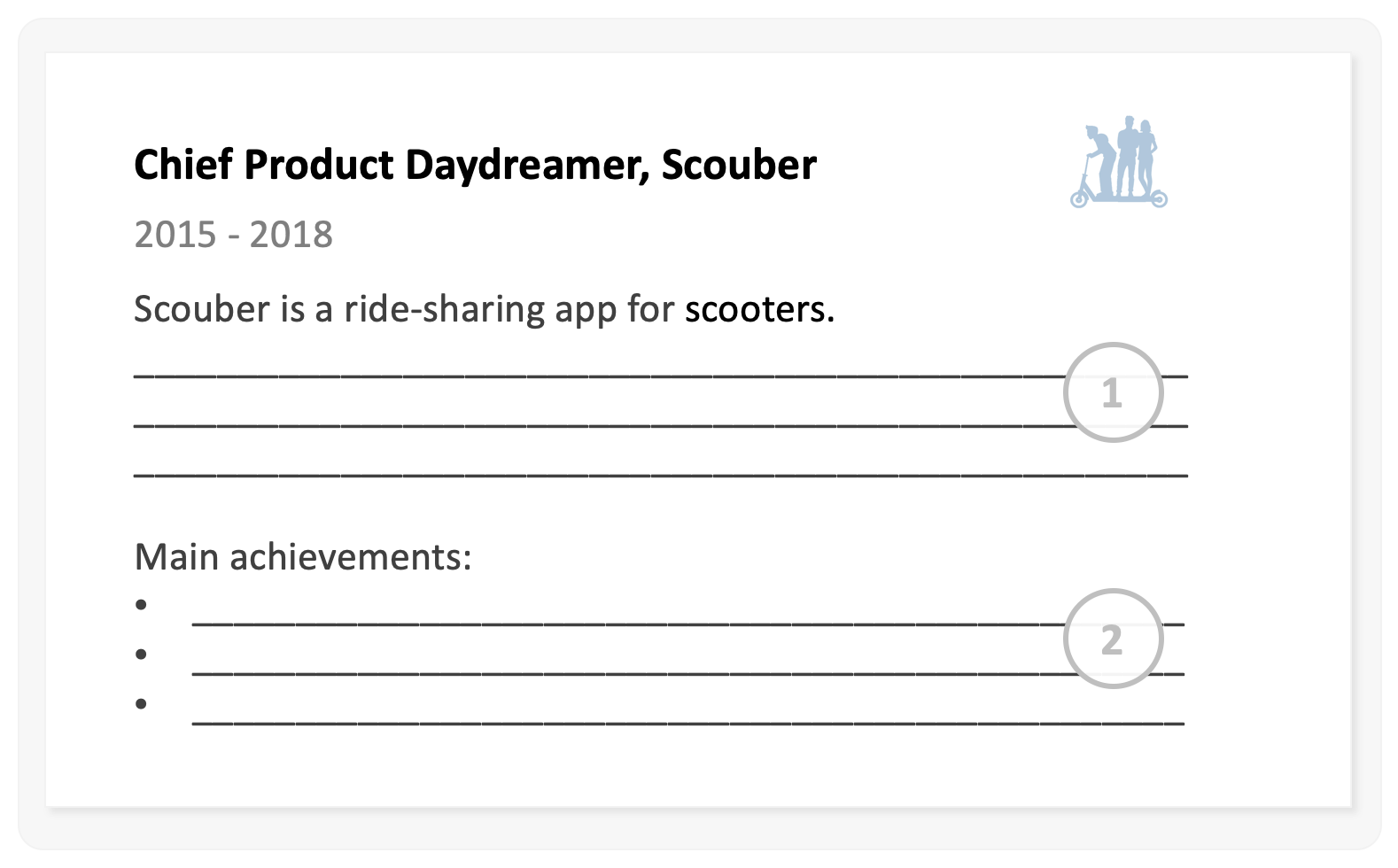Click the second bullet point dot
1398x868 pixels.
pyautogui.click(x=141, y=655)
